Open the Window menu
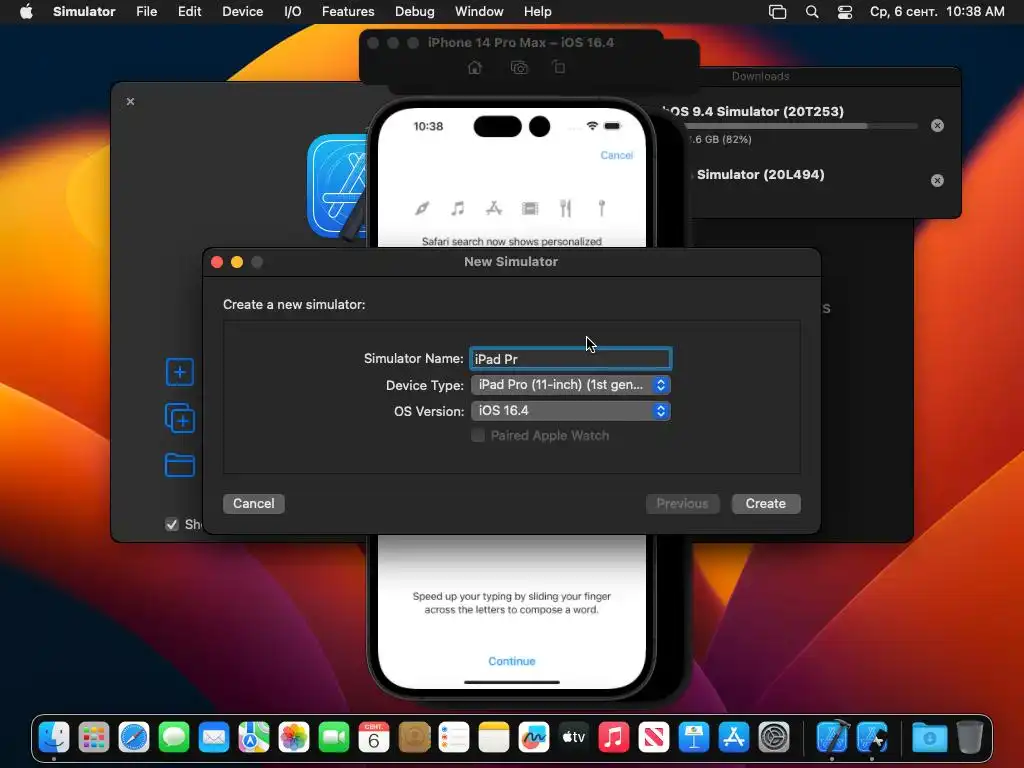1024x768 pixels. click(x=479, y=12)
